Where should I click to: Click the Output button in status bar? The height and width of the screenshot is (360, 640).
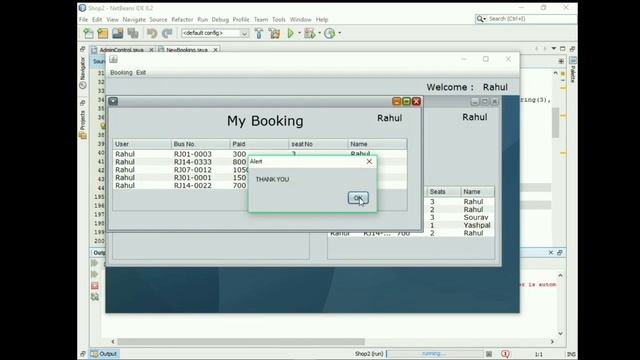[x=104, y=354]
